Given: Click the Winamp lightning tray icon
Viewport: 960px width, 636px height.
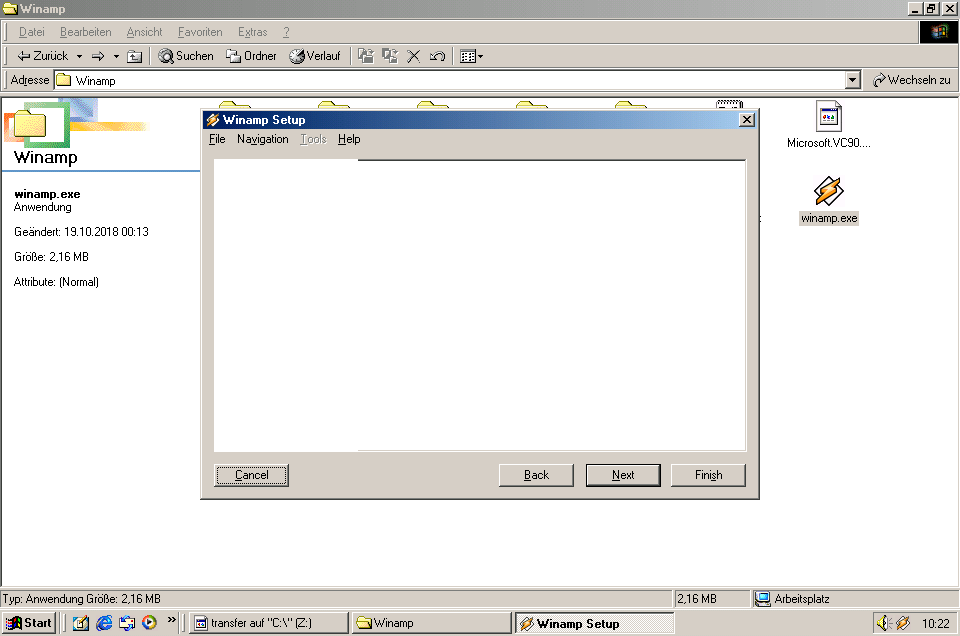Looking at the screenshot, I should tap(902, 623).
